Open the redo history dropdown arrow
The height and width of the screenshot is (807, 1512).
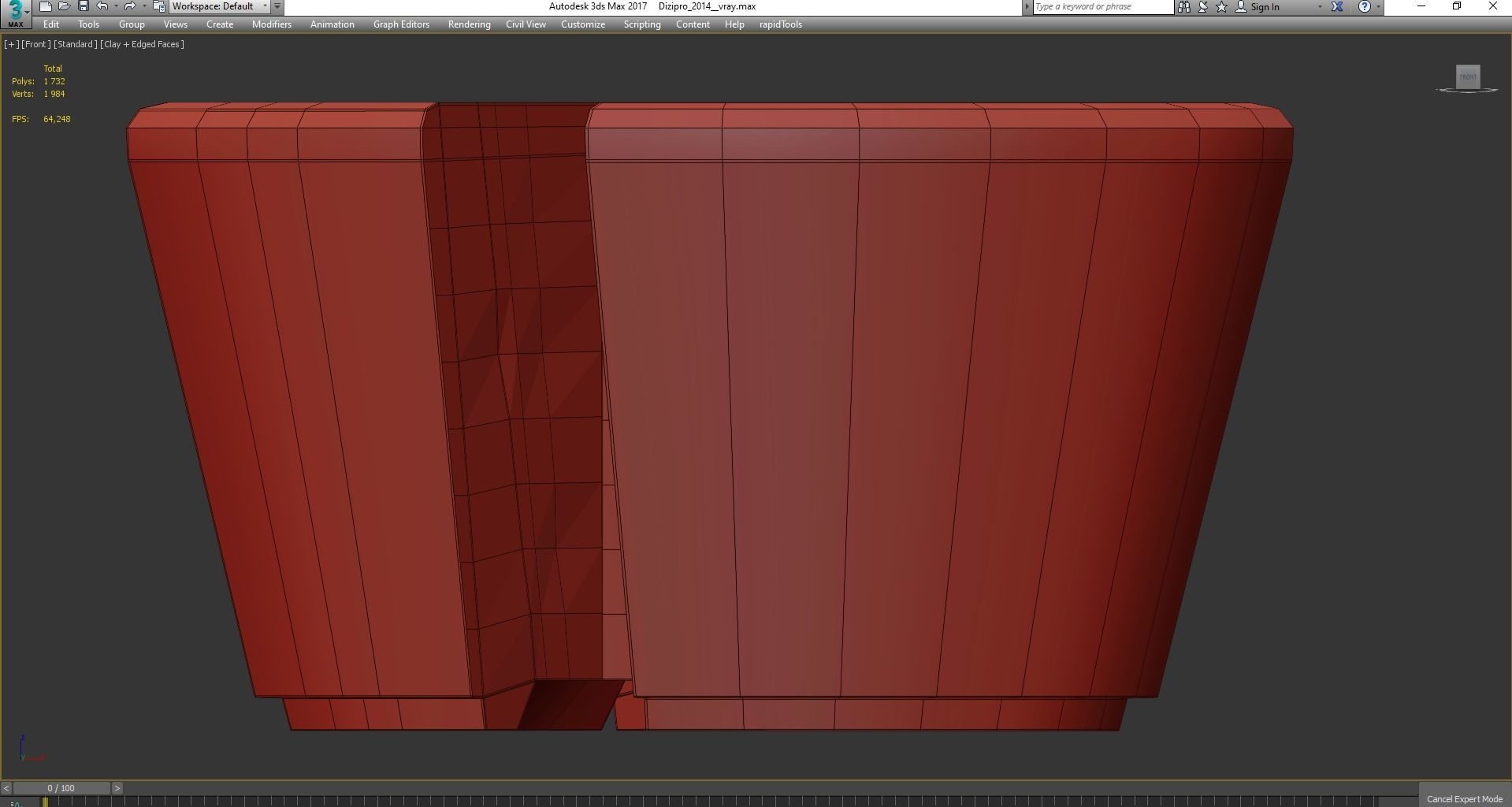(x=144, y=6)
